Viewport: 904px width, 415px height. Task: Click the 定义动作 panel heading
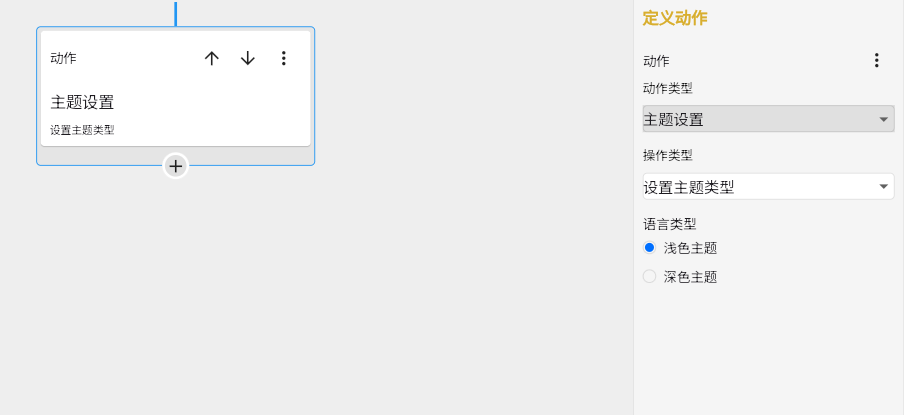(675, 18)
